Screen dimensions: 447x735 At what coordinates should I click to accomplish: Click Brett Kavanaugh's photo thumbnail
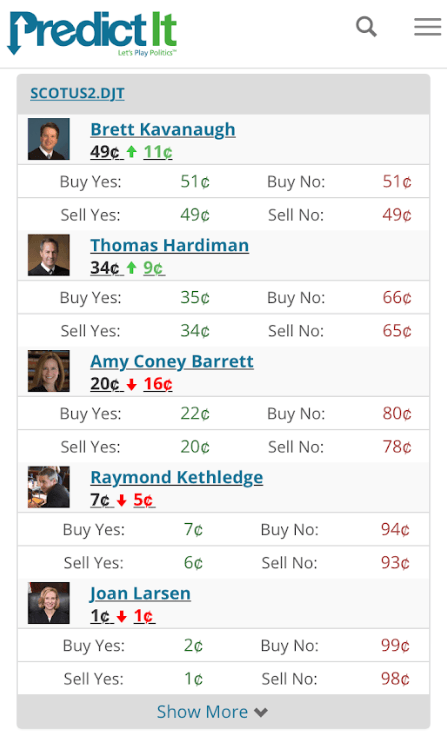click(x=49, y=139)
